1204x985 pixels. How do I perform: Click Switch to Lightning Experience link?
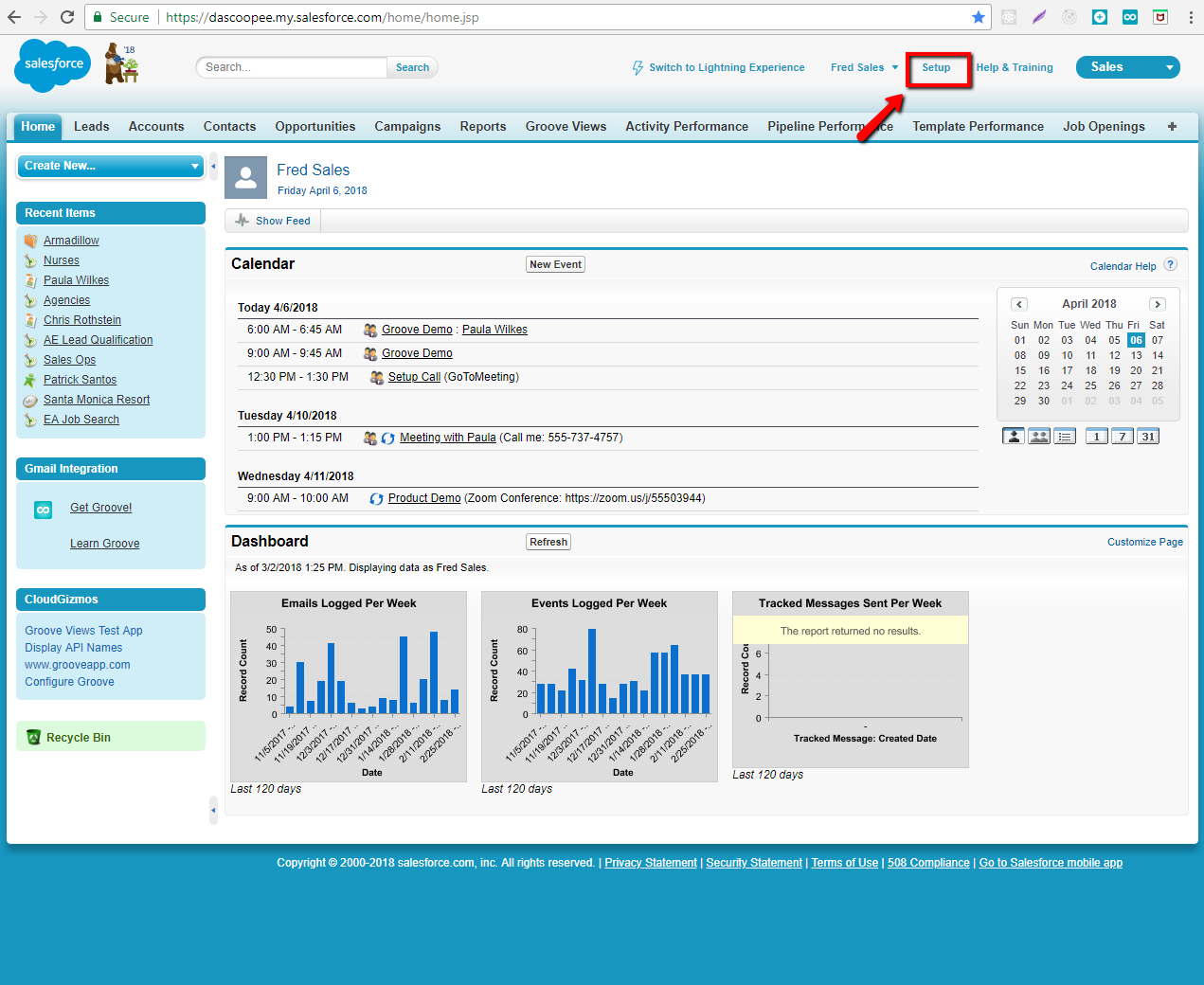click(x=727, y=67)
